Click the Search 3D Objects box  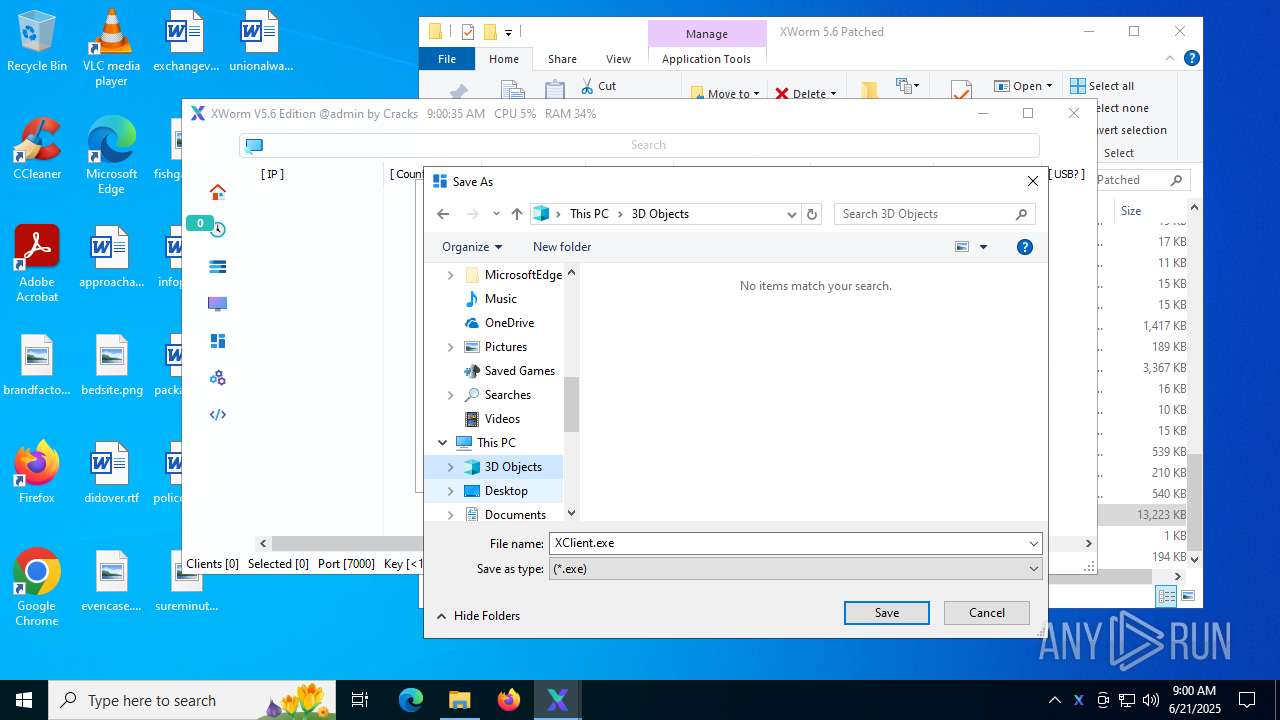pos(934,214)
